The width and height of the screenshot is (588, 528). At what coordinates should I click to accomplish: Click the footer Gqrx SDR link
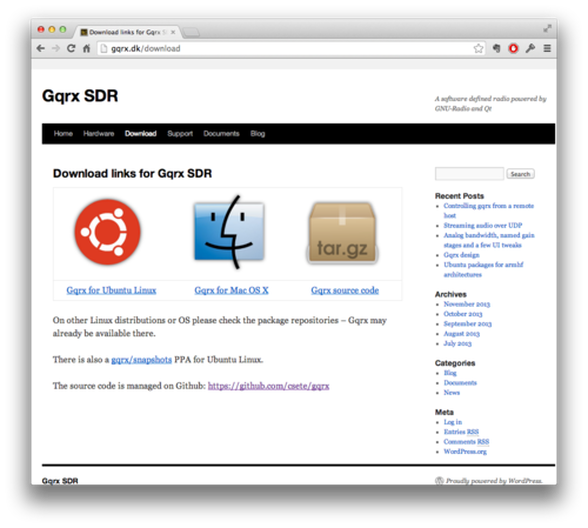click(x=60, y=481)
